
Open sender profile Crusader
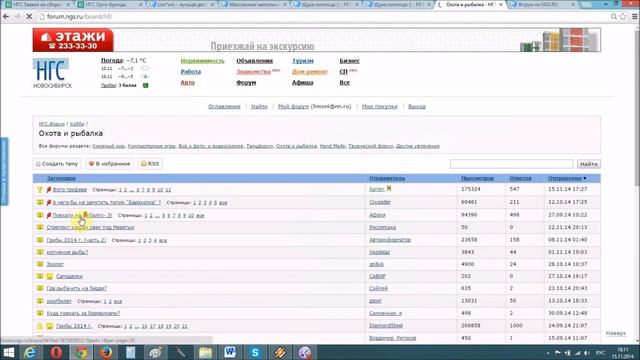[380, 202]
